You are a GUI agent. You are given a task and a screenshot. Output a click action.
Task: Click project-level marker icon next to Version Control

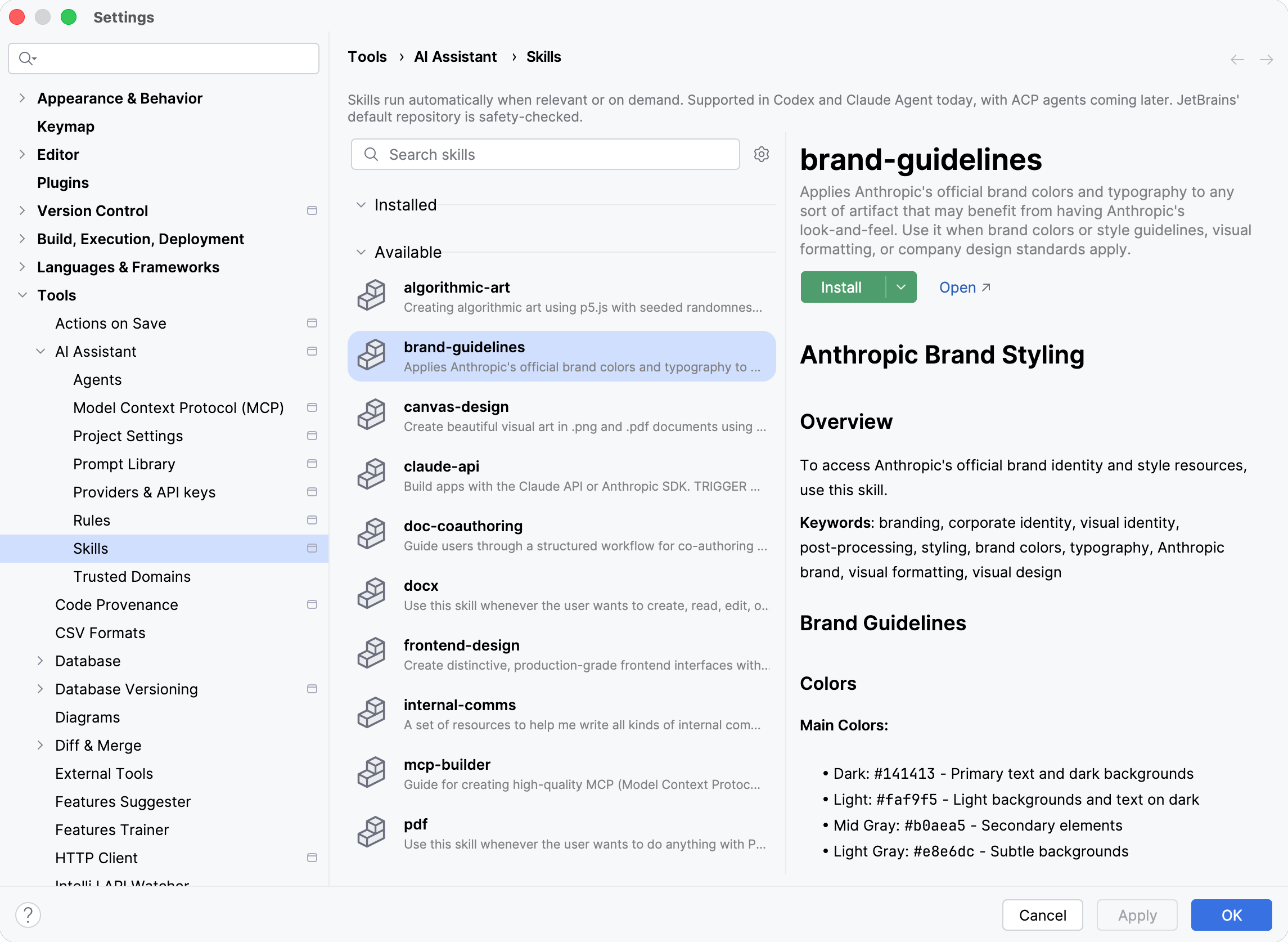tap(312, 211)
